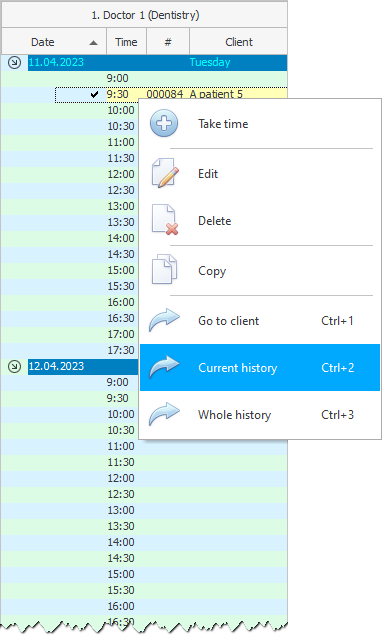Click the Delete page icon
382x637 pixels.
pyautogui.click(x=165, y=220)
